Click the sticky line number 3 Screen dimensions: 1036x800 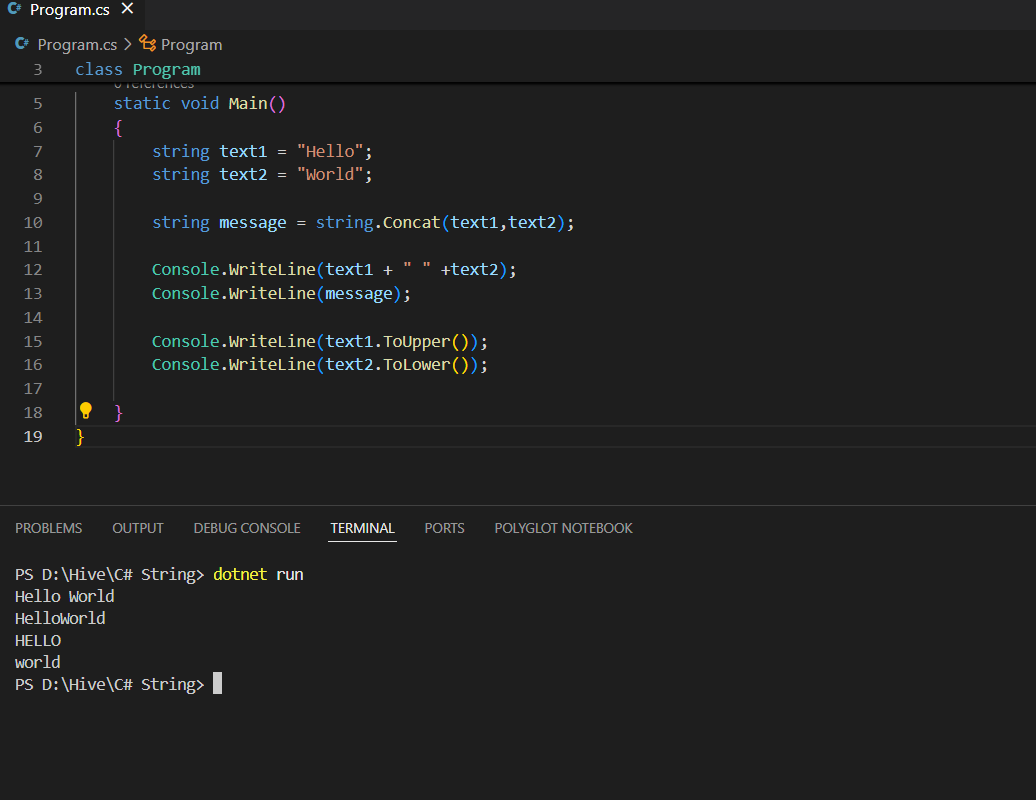pyautogui.click(x=38, y=69)
